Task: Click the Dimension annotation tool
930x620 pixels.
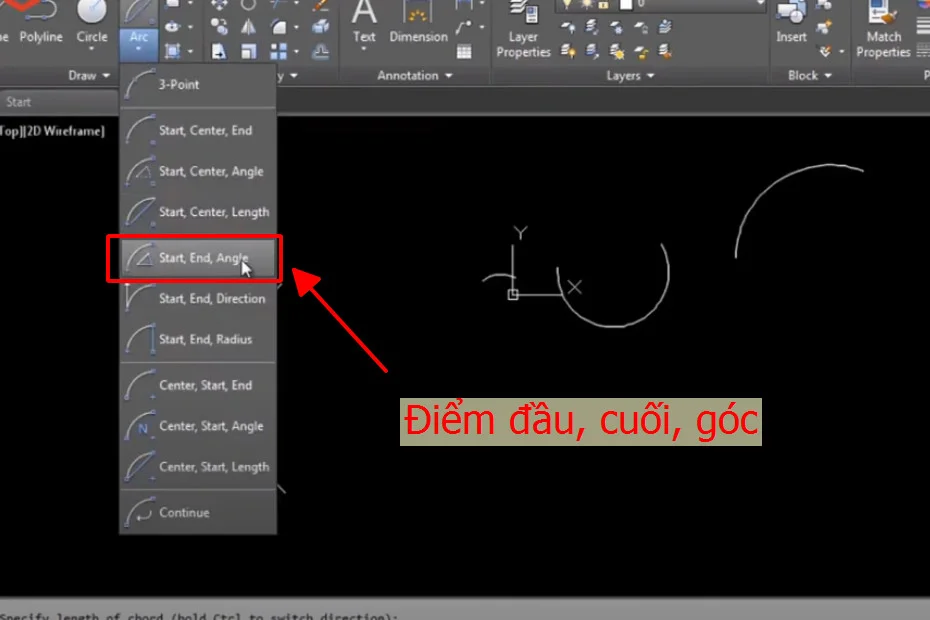Action: tap(418, 21)
